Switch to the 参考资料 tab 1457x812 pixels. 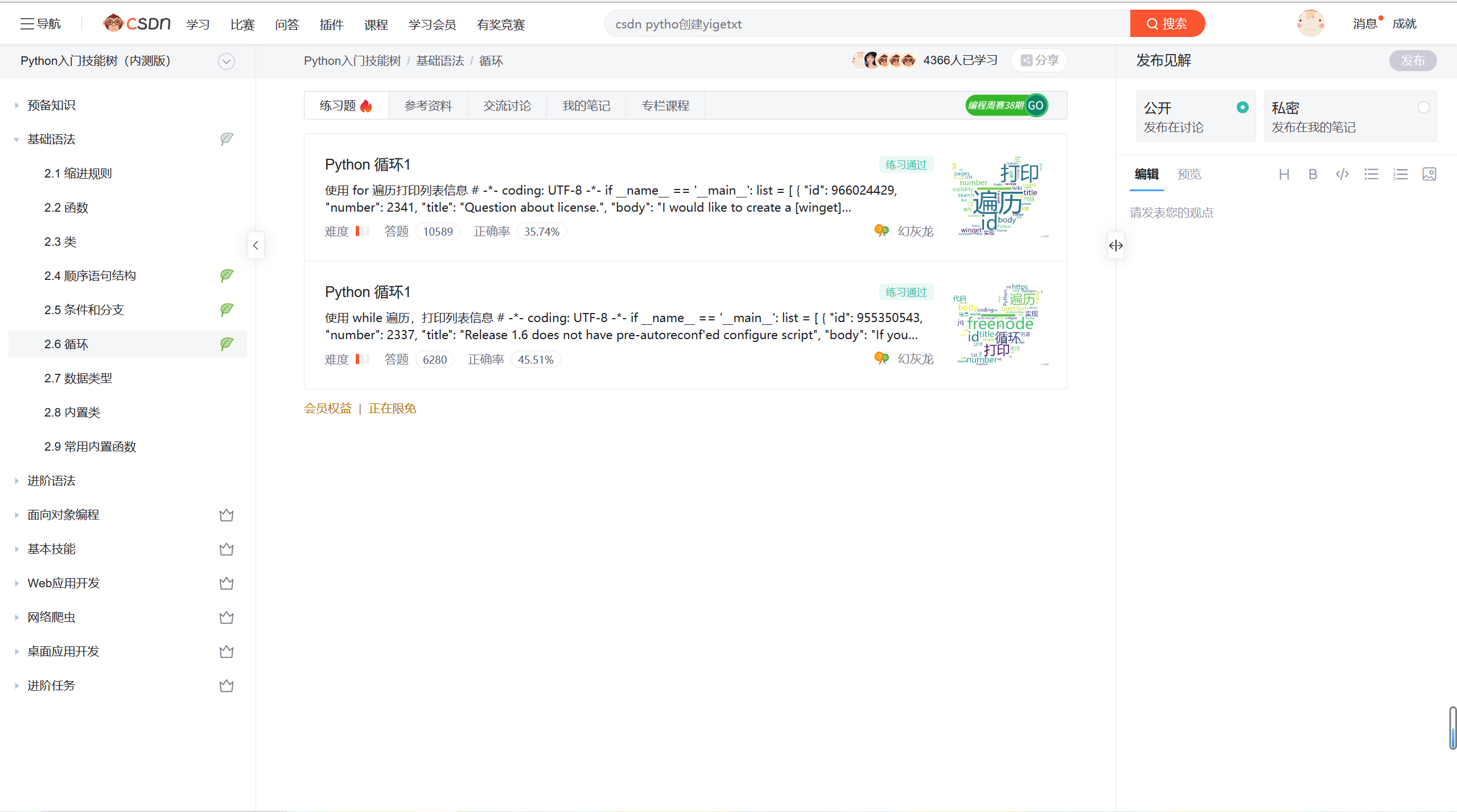click(428, 106)
